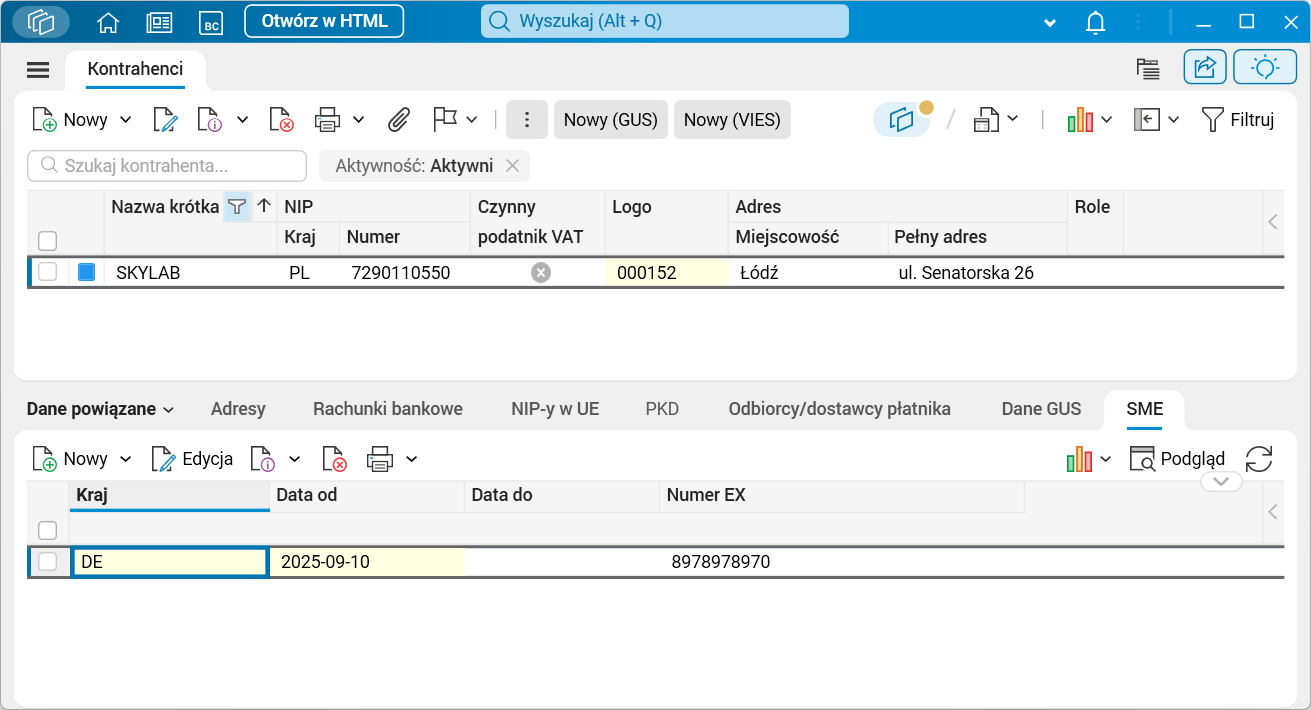This screenshot has height=710, width=1311.
Task: Open the dropdown arrow next to the SME Nowy button
Action: 125,459
